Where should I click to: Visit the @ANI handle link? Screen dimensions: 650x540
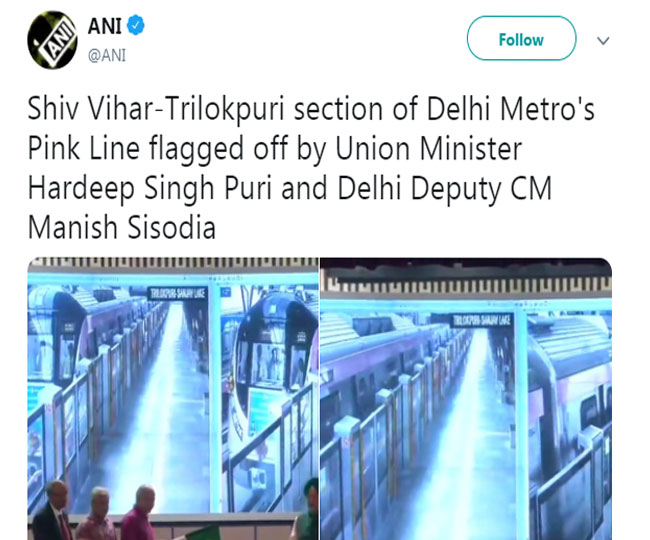[107, 56]
